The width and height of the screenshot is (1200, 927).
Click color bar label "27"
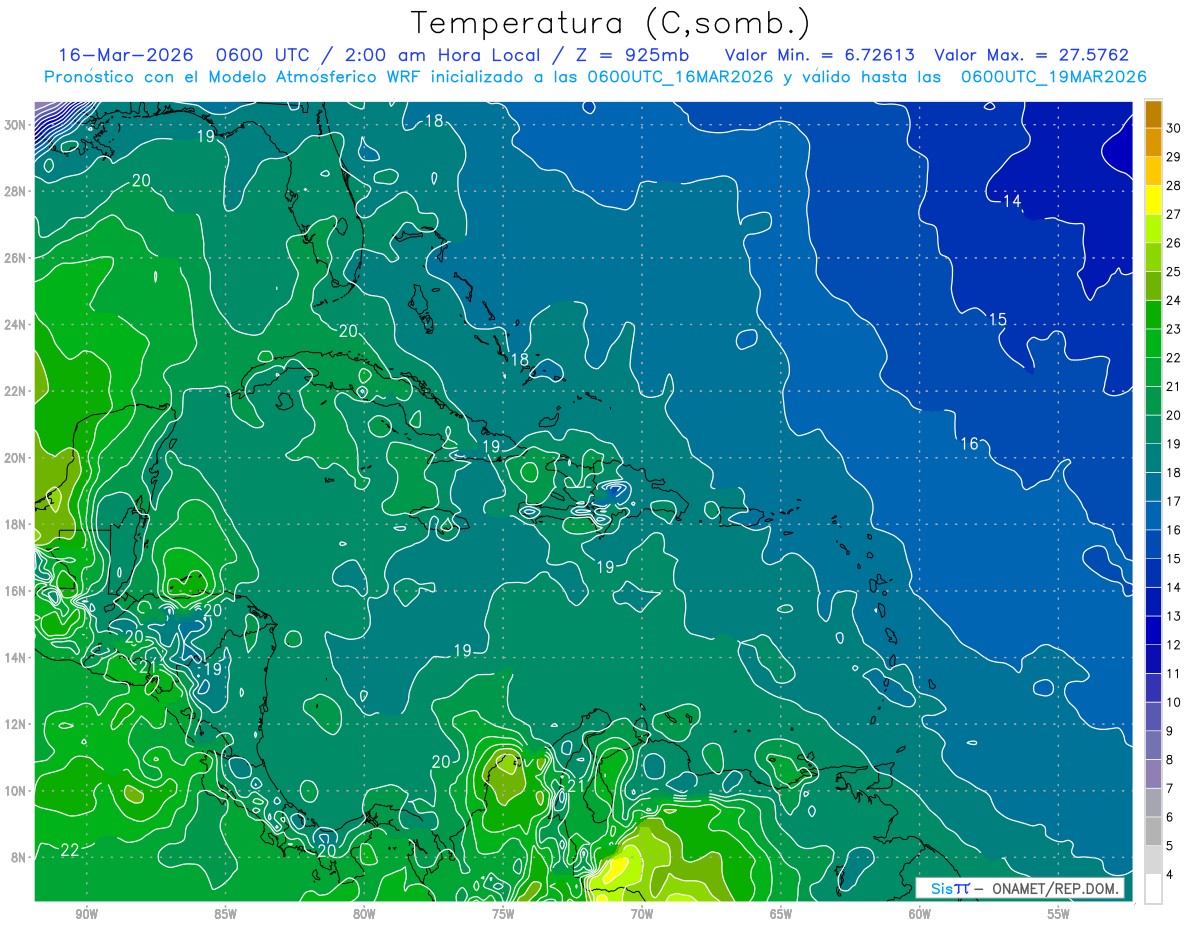coord(1174,215)
